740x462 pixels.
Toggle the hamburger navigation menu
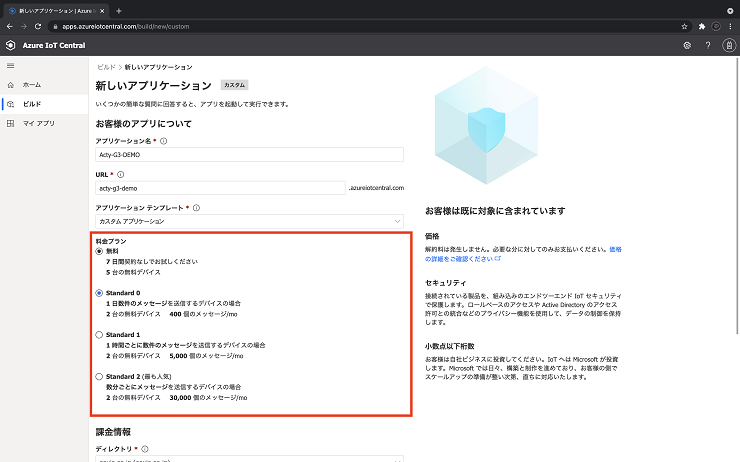point(10,66)
